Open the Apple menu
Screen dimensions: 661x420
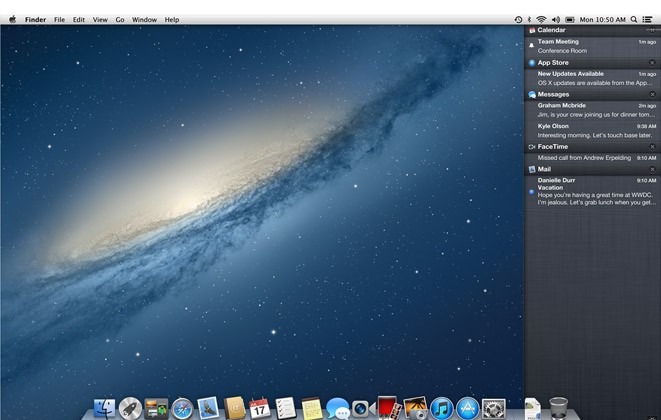(x=12, y=19)
